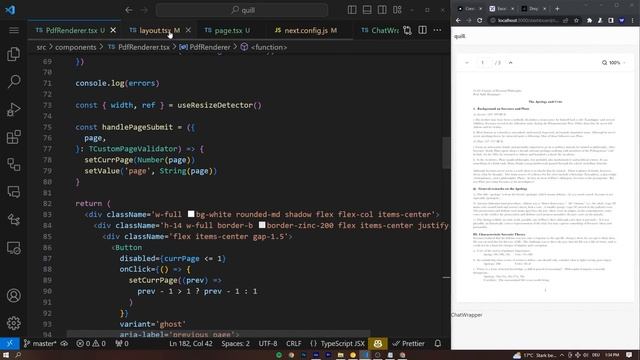Synchronize changes with the status bar cloud icon
Screen dimensions: 640x360
64,344
